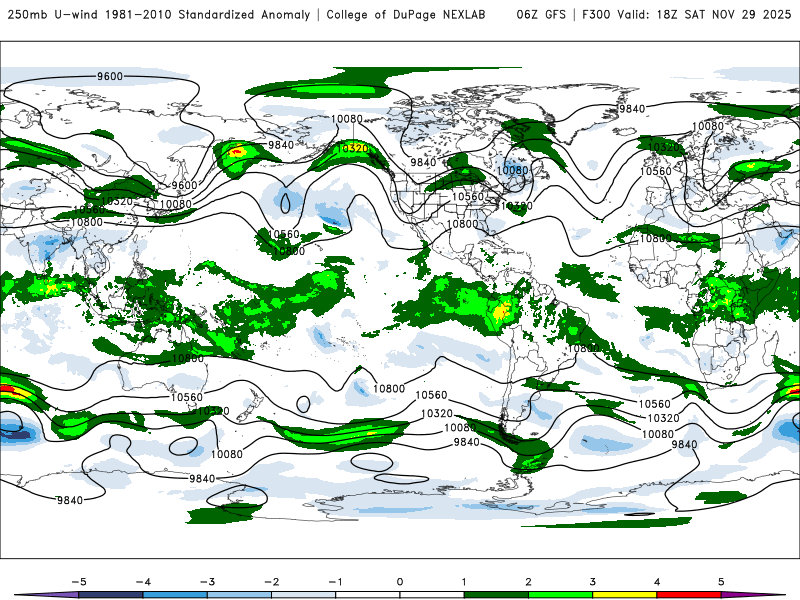
Task: Click the 'College of DuPage NEXLAB' text
Action: click(406, 15)
